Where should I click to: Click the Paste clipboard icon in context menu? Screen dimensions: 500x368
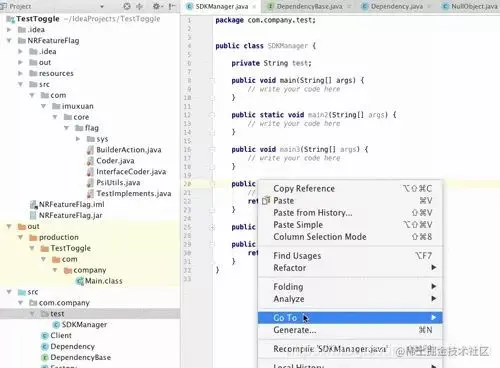(x=266, y=201)
